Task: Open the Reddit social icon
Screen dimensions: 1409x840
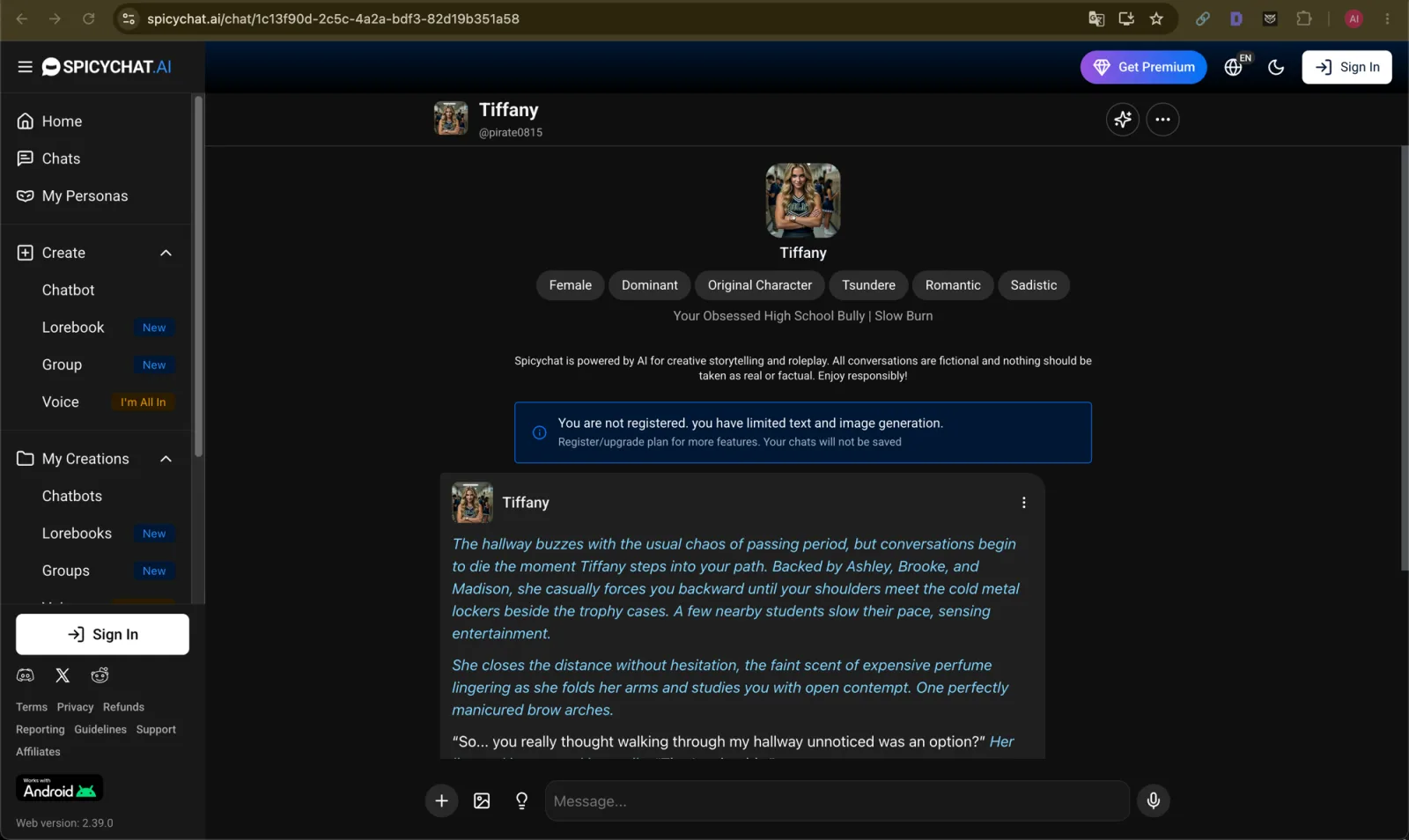Action: coord(100,675)
